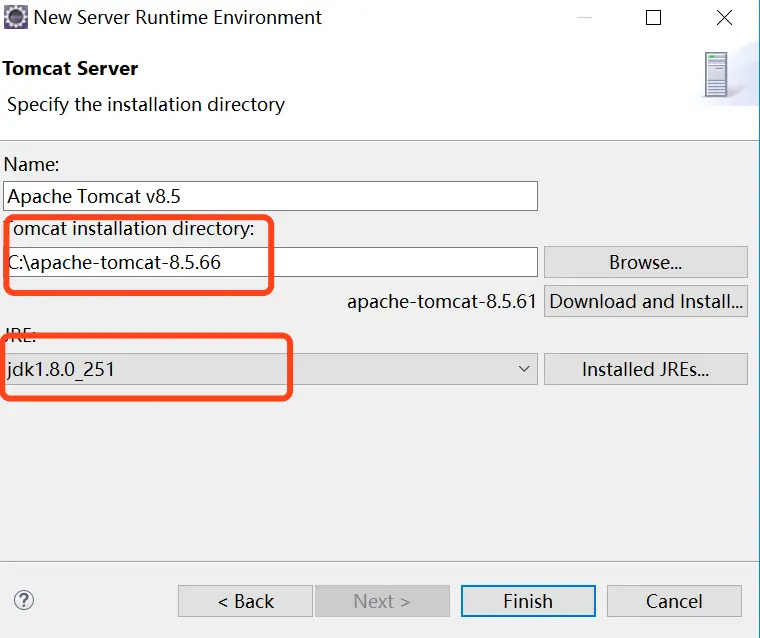Click the apache-tomcat-8.5.61 version label
This screenshot has height=638, width=760.
(x=441, y=301)
